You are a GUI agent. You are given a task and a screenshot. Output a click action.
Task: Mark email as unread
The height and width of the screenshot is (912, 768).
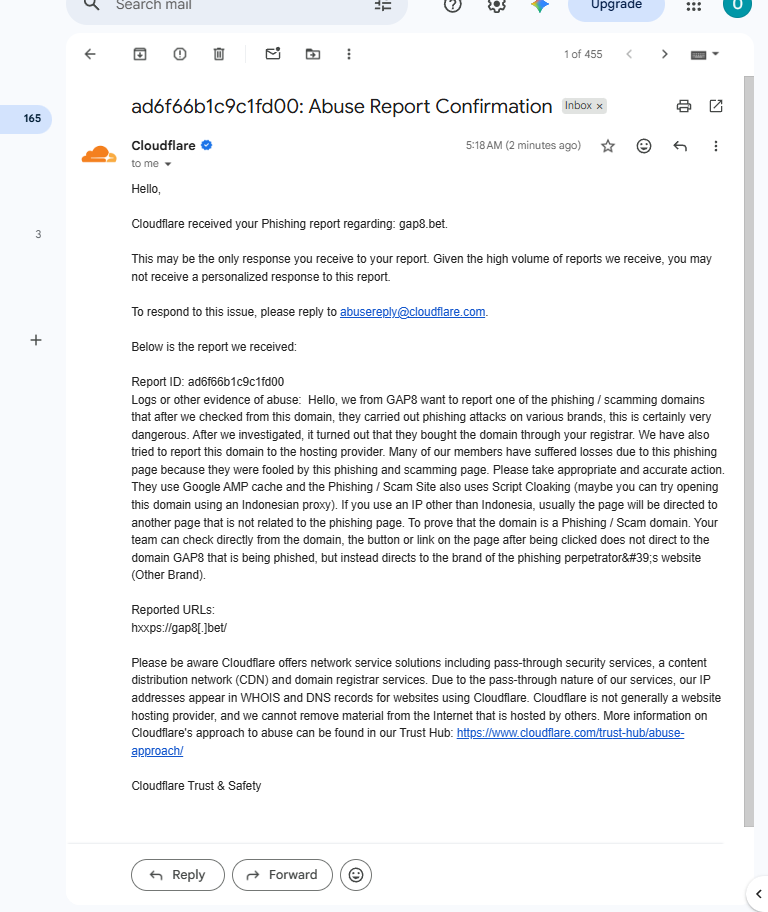click(x=273, y=54)
